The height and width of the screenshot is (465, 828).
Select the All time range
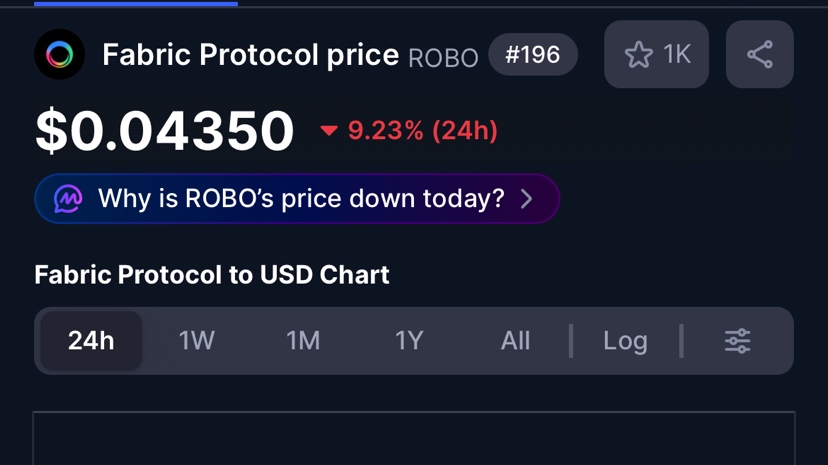coord(515,341)
